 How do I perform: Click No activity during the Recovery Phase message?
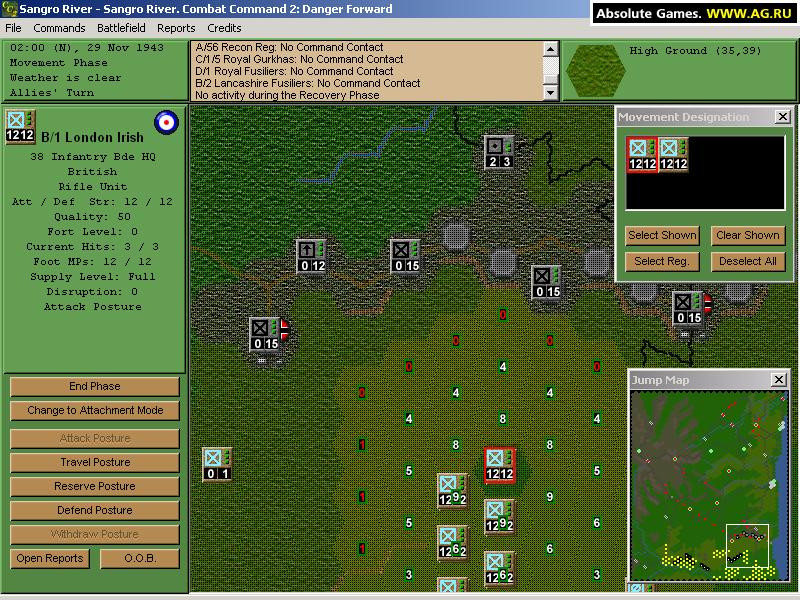point(287,95)
